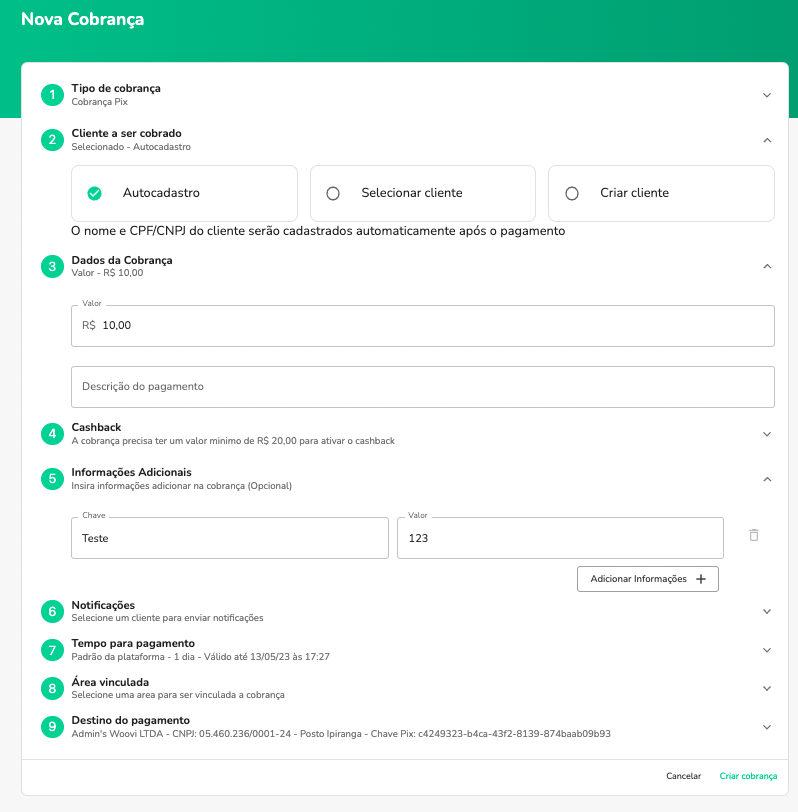
Task: Click the step 4 Cashback badge
Action: click(52, 434)
